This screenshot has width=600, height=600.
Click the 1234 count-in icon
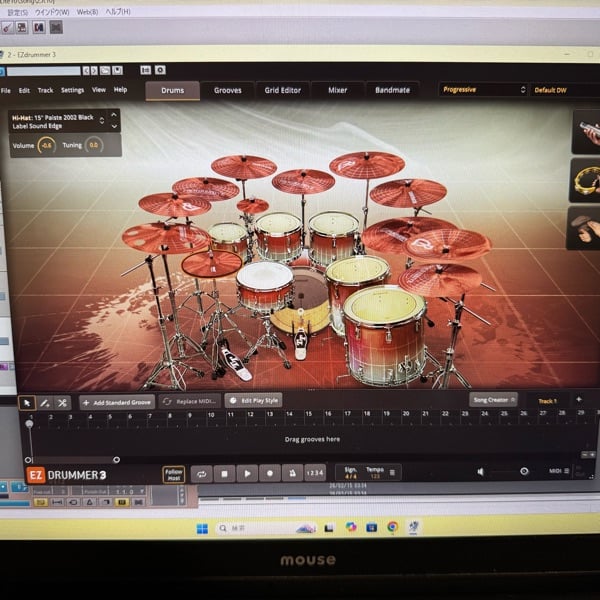(315, 473)
